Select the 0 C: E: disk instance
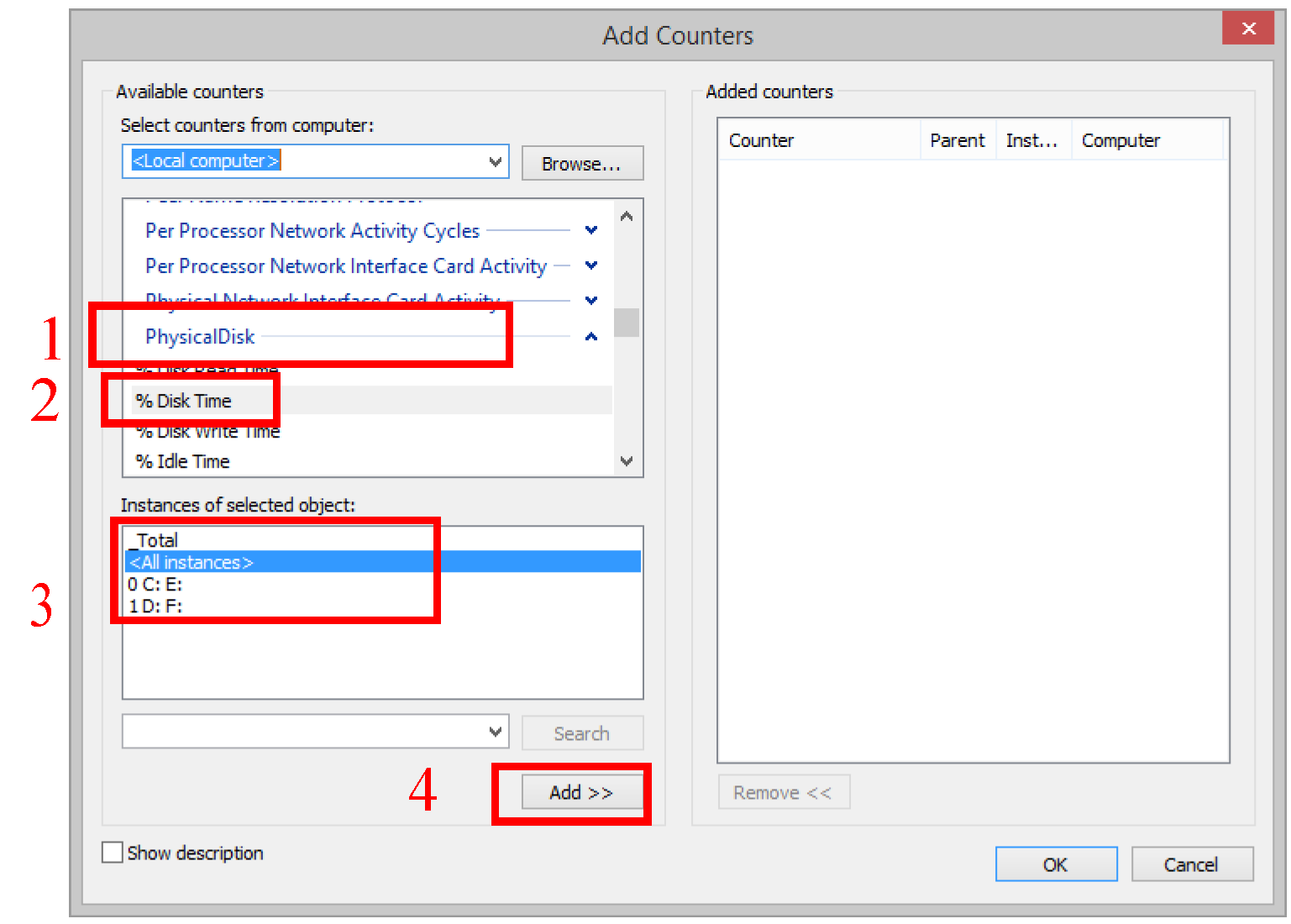1291x924 pixels. pos(155,584)
